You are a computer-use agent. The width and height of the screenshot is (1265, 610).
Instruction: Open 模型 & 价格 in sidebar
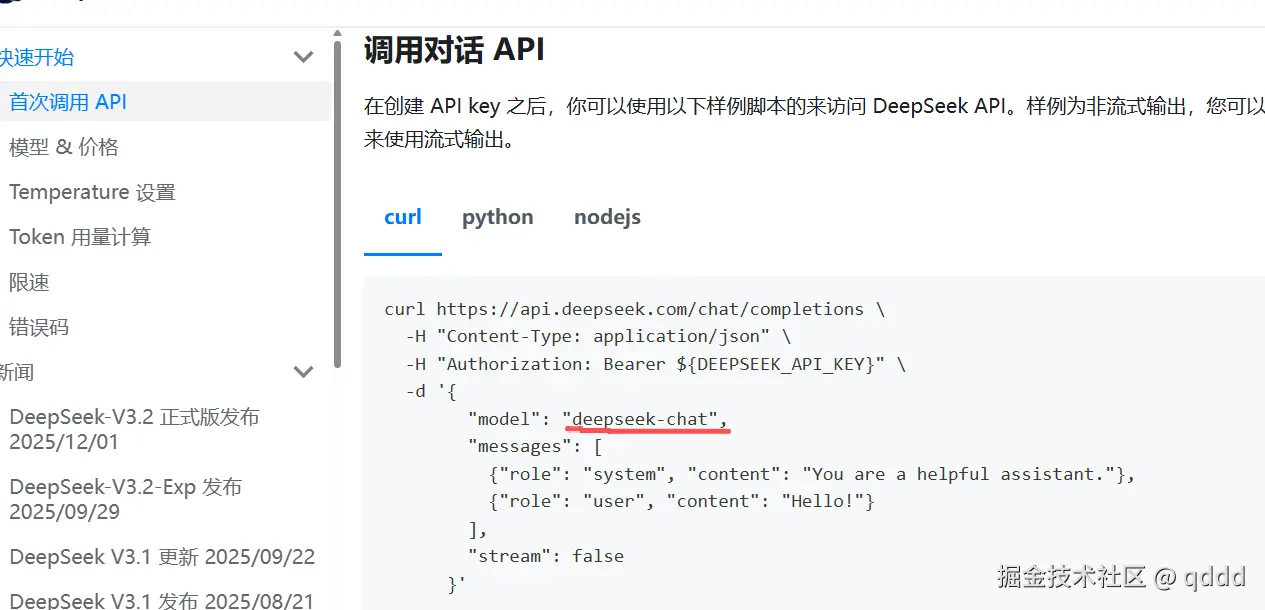tap(64, 147)
